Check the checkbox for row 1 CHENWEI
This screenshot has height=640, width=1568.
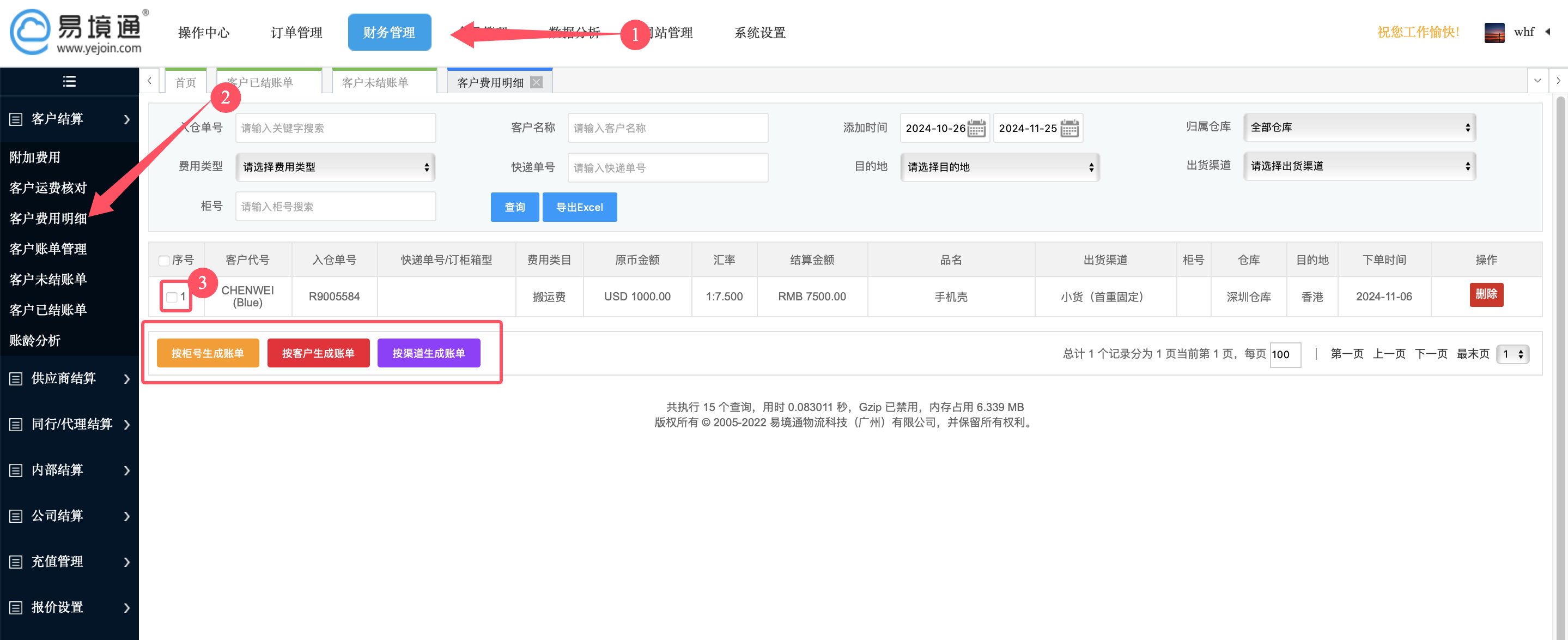(171, 297)
